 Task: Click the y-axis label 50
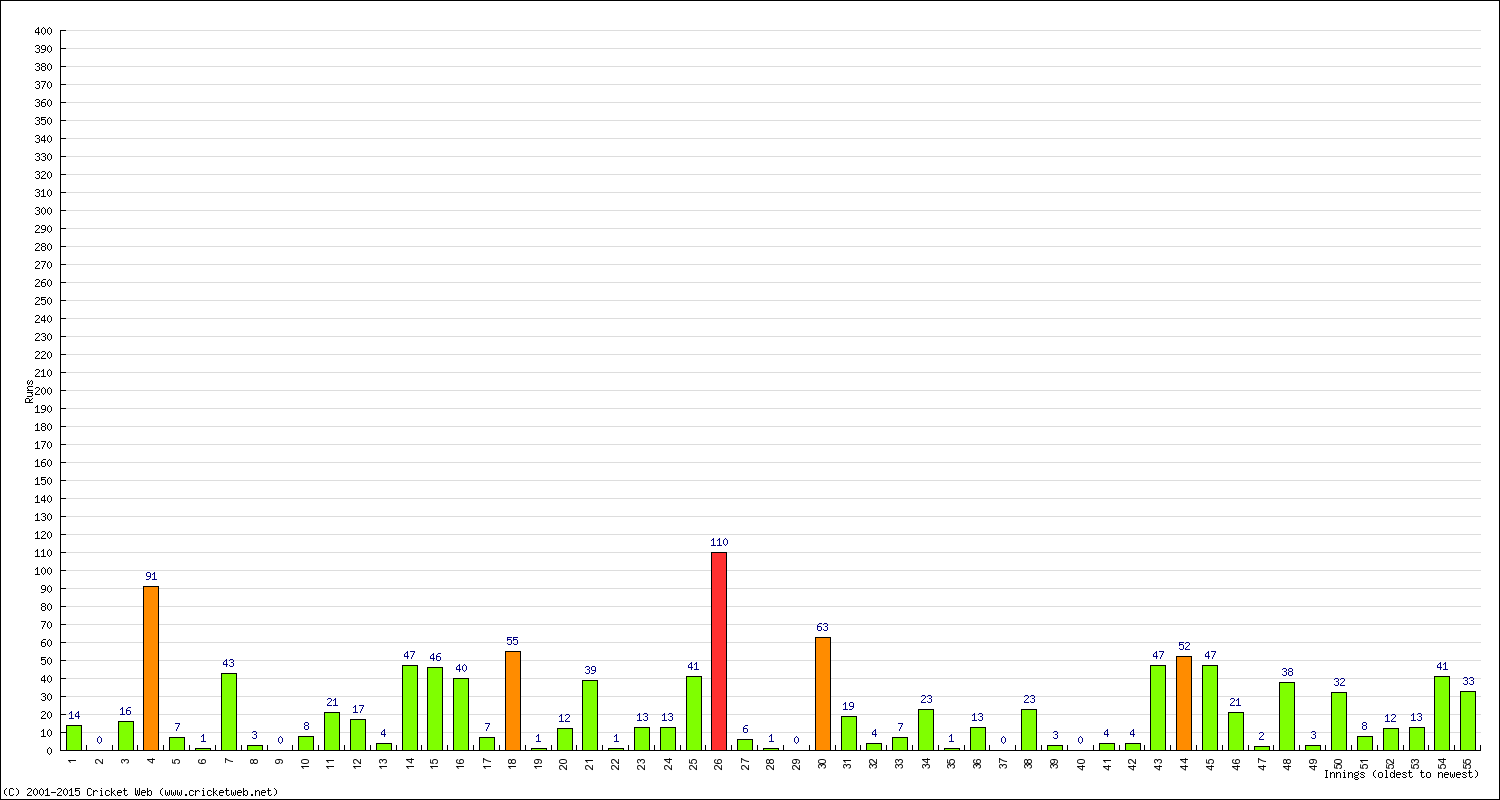click(x=45, y=661)
